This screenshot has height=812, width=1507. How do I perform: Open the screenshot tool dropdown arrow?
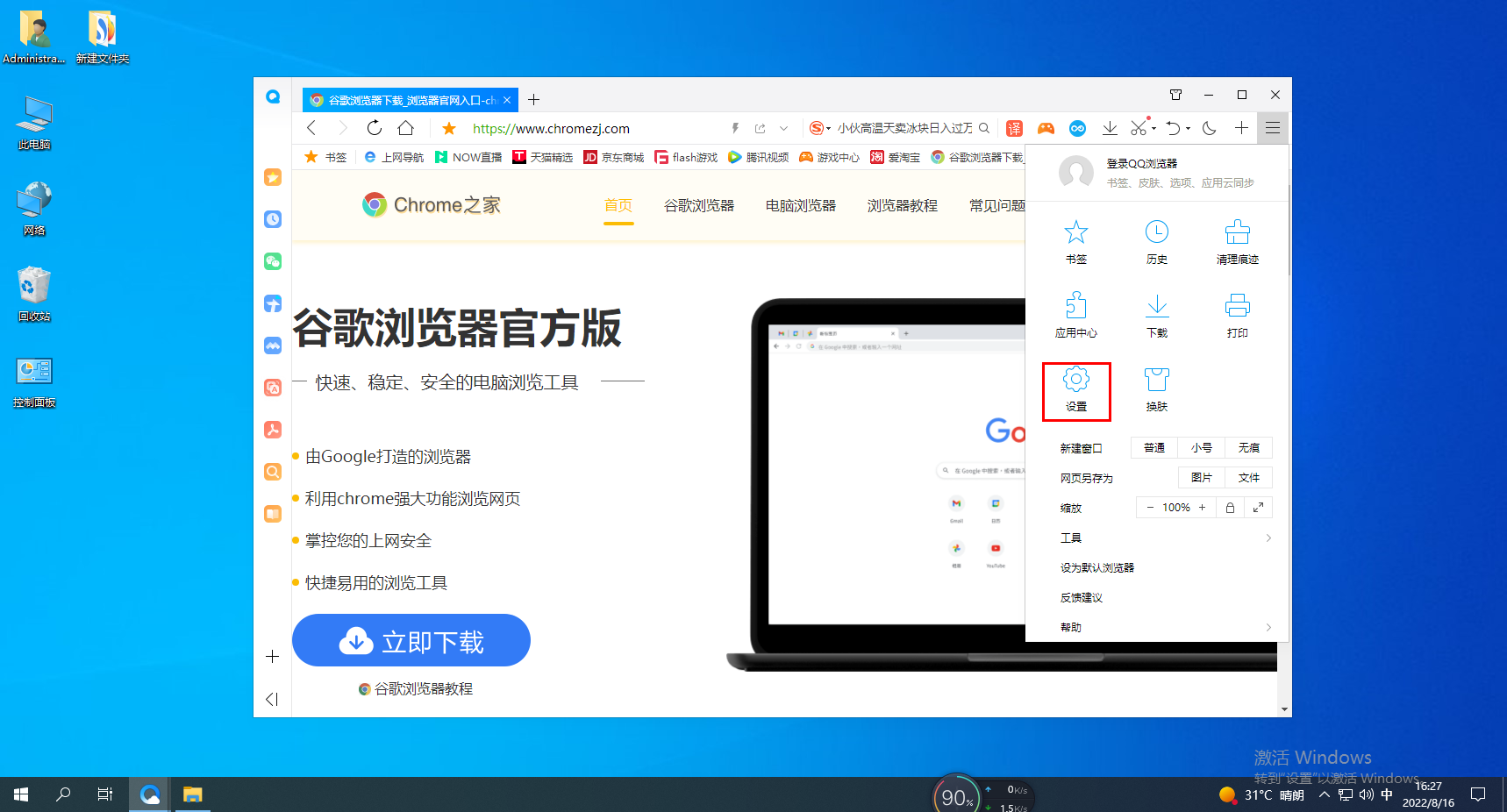(x=1153, y=128)
